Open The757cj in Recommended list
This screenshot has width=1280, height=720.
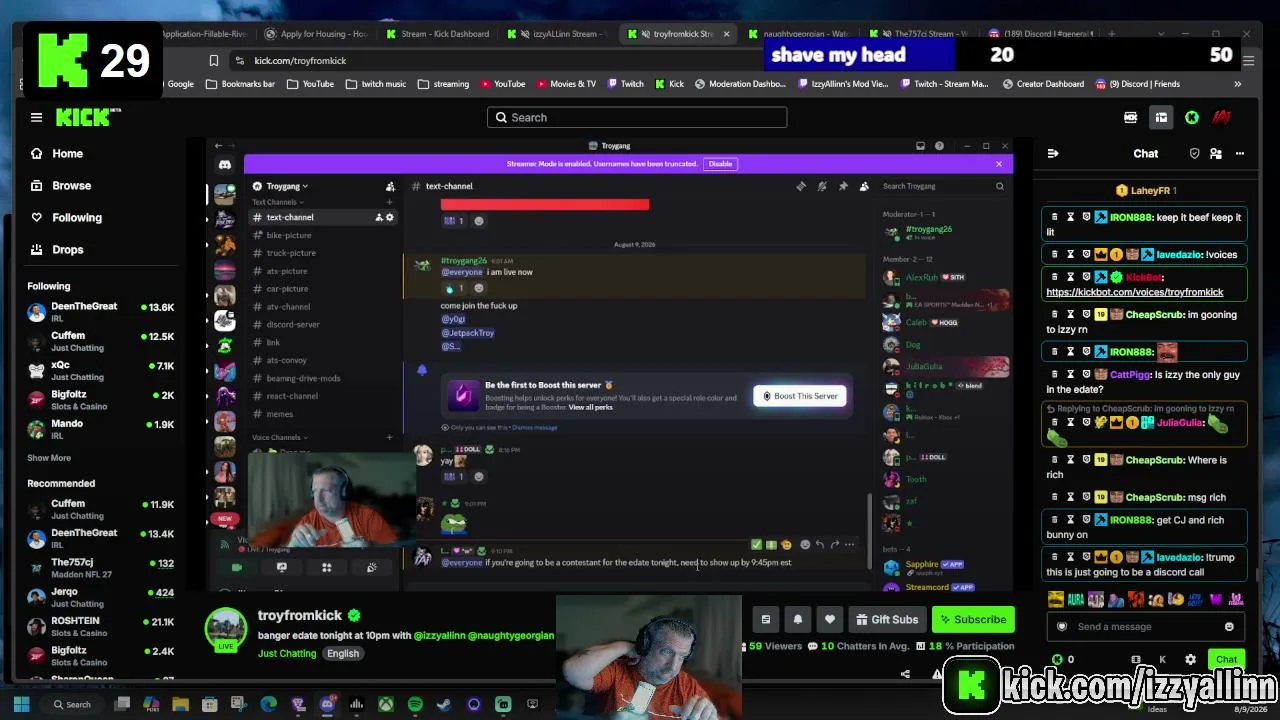(x=100, y=568)
